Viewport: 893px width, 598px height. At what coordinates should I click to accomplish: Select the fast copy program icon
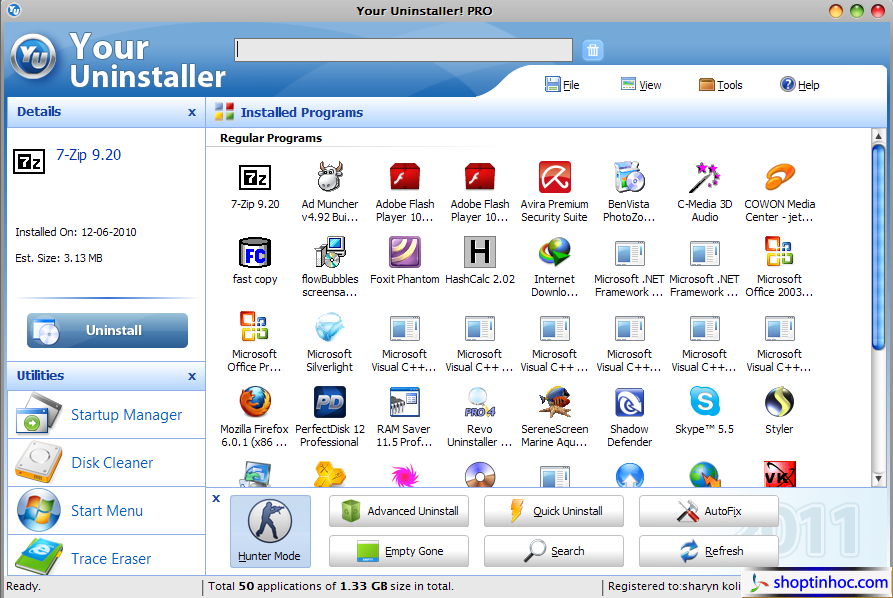pyautogui.click(x=255, y=252)
